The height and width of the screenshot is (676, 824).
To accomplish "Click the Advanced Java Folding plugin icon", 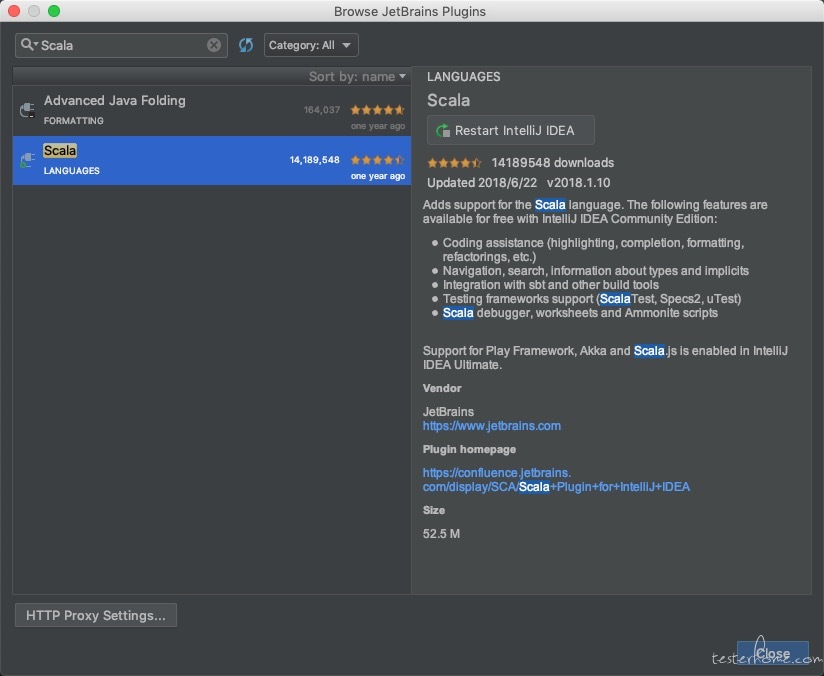I will click(x=27, y=110).
